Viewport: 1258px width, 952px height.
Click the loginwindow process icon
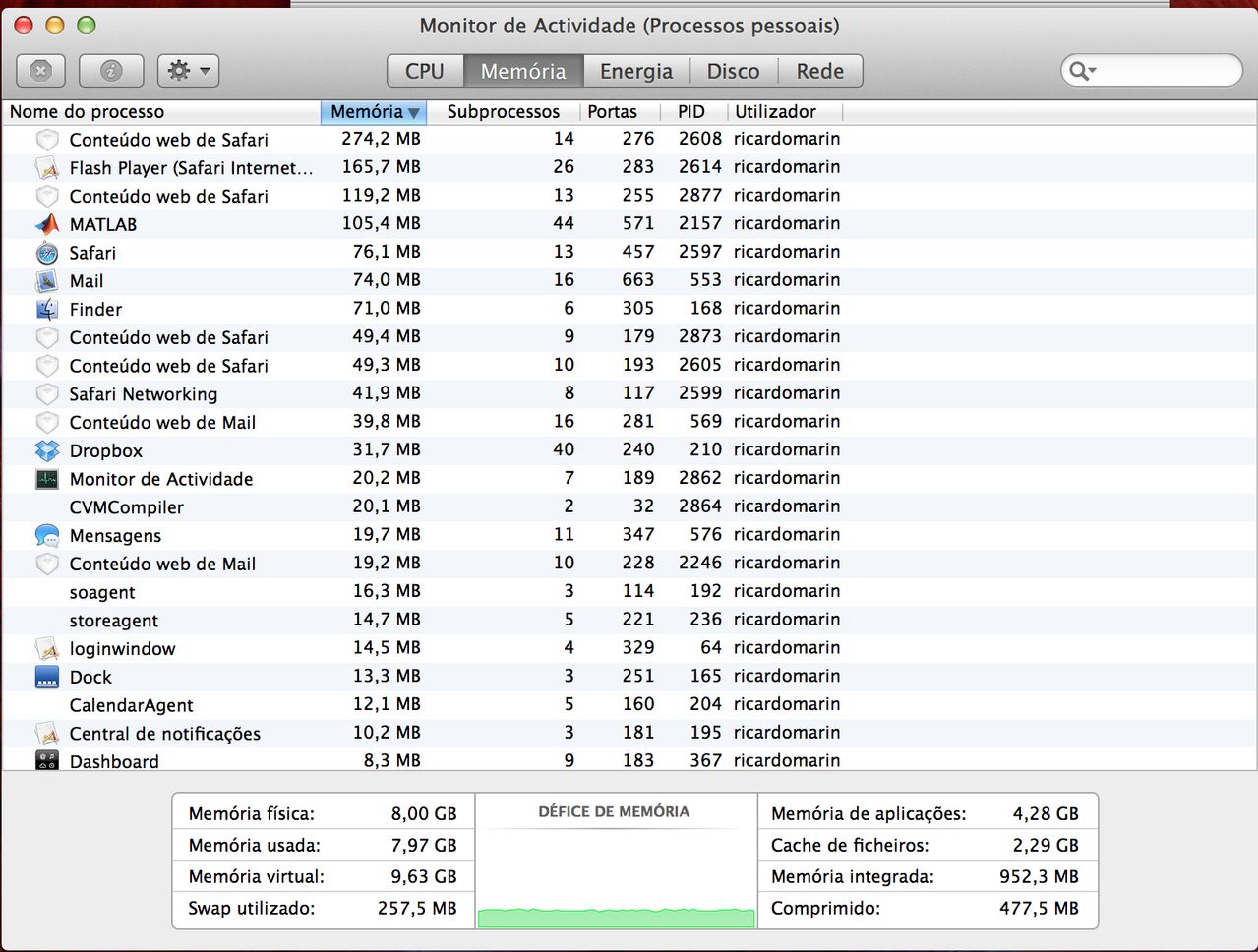[47, 649]
